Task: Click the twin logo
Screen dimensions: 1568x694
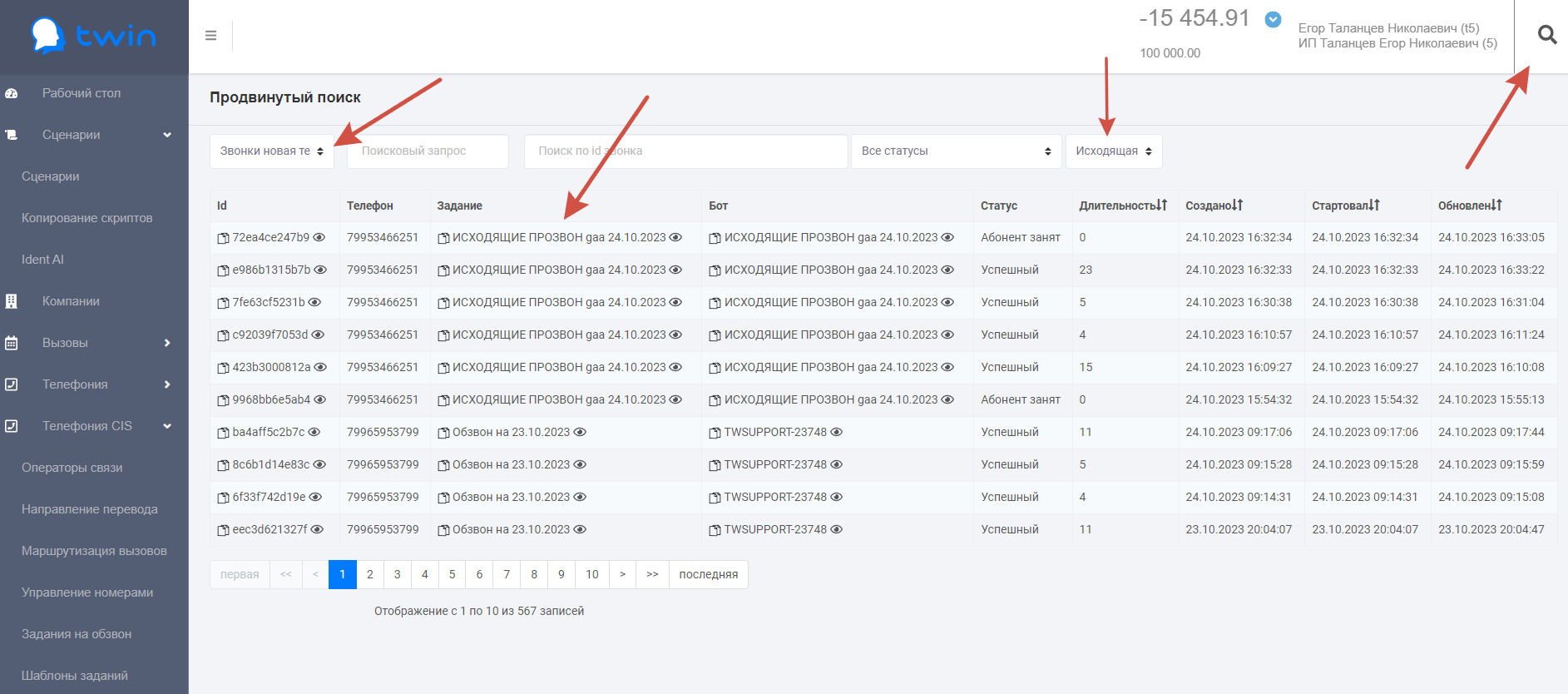Action: [x=94, y=36]
